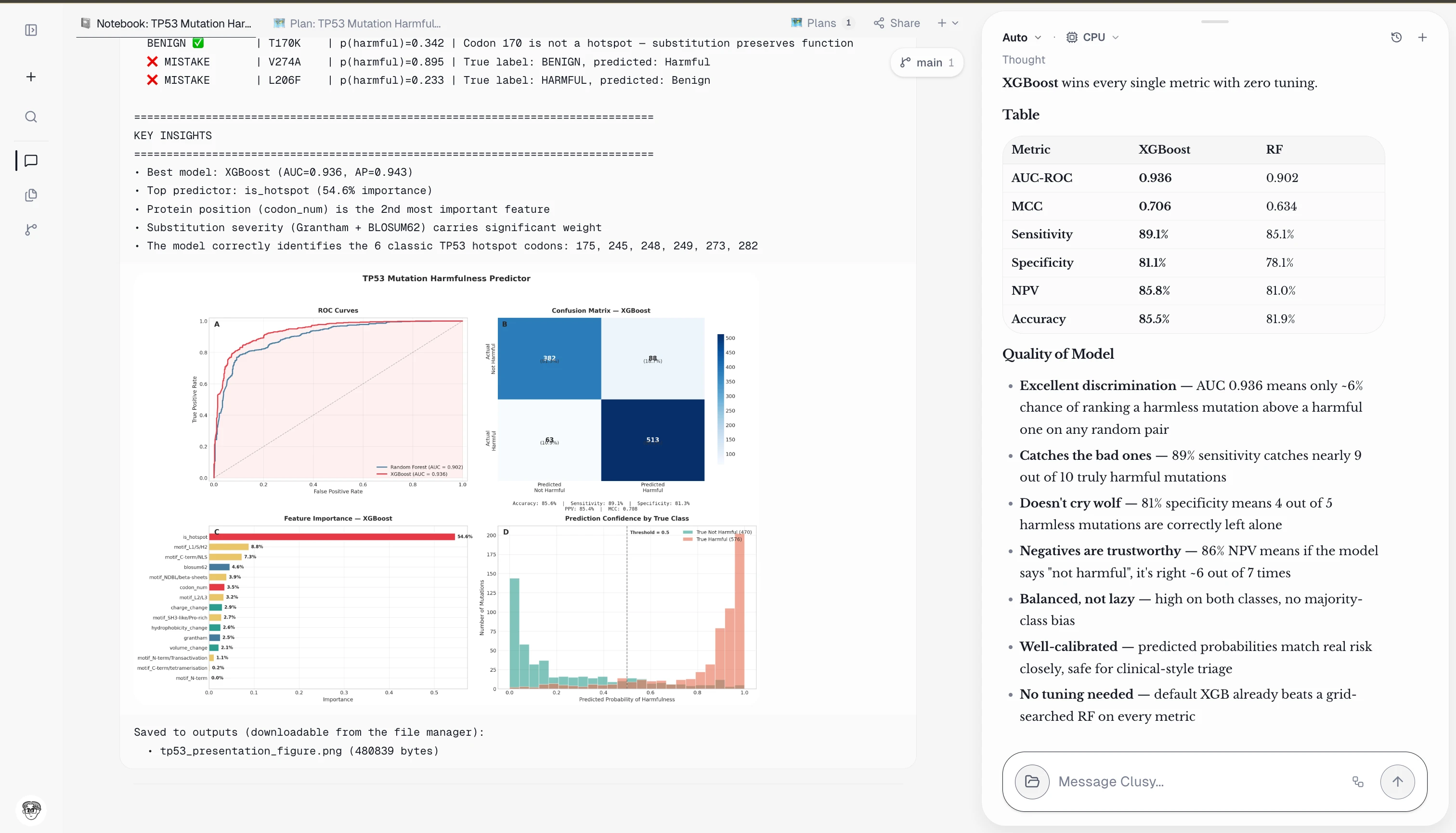This screenshot has width=1456, height=833.
Task: Click the folder attach icon in message box
Action: click(x=1032, y=781)
